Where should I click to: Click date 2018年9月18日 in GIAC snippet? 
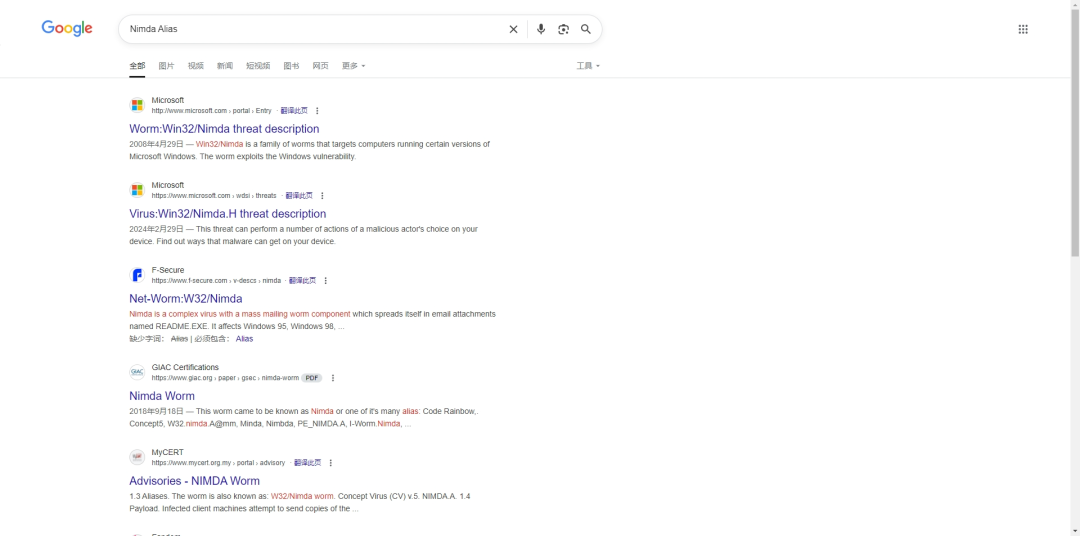point(156,412)
